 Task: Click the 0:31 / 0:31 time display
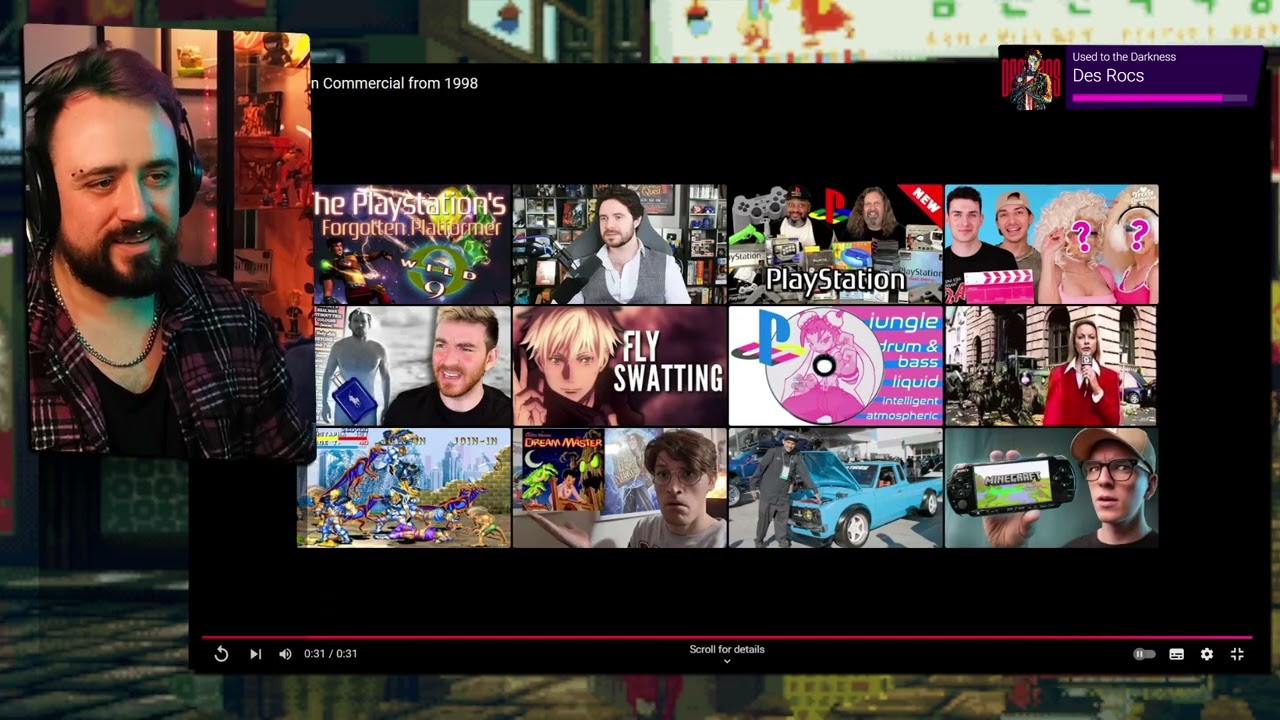point(331,654)
